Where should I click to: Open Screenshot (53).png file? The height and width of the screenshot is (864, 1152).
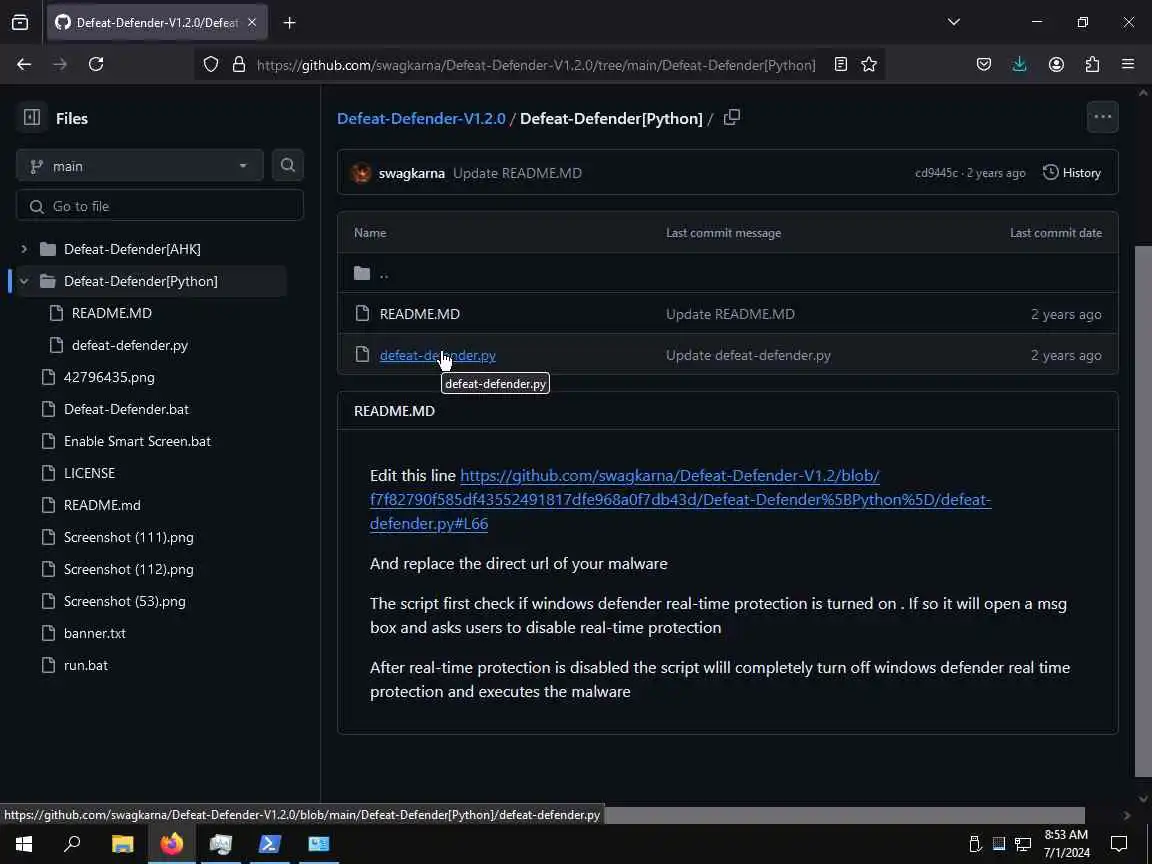125,601
